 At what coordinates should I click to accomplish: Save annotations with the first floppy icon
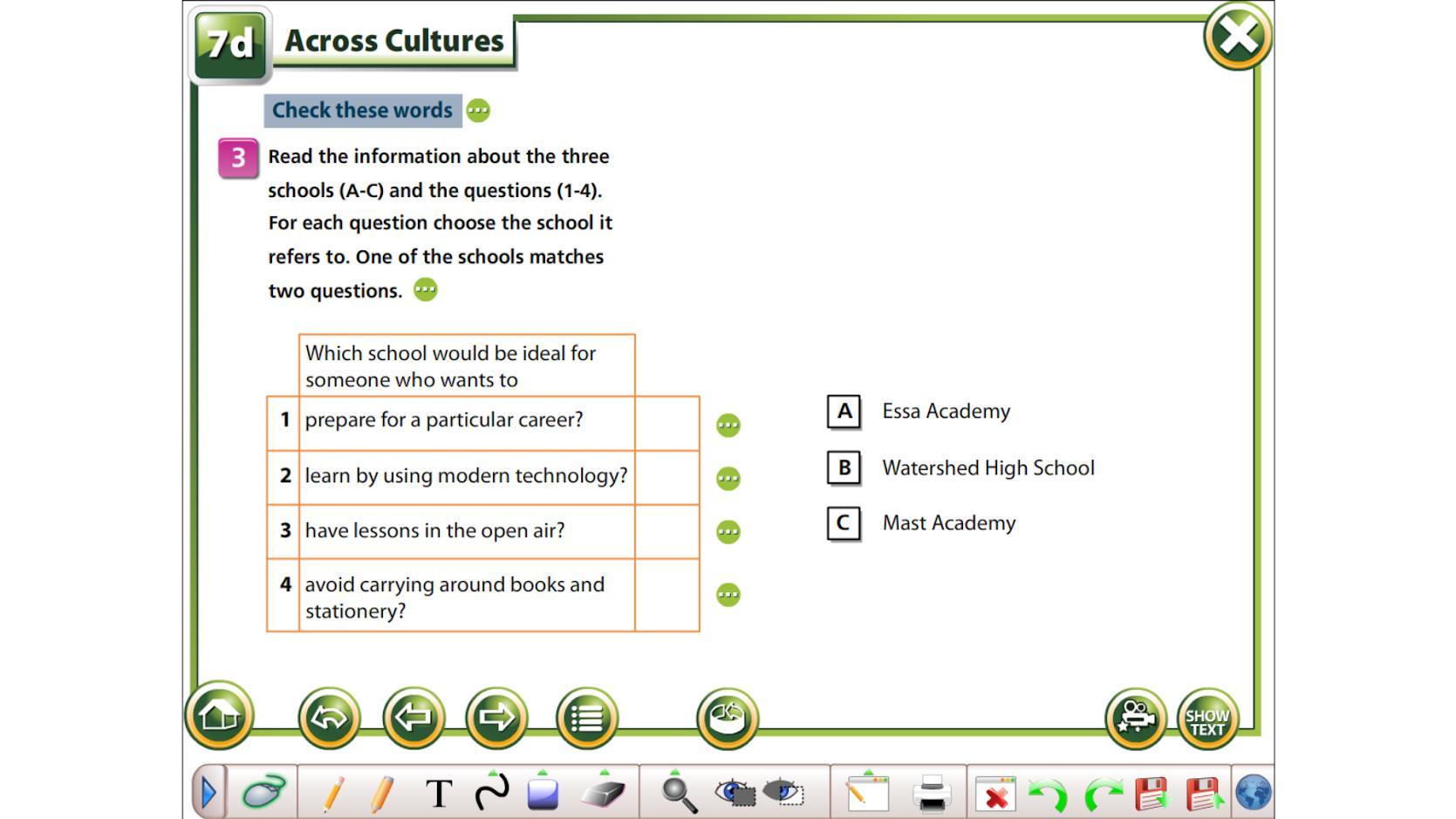pyautogui.click(x=1152, y=794)
